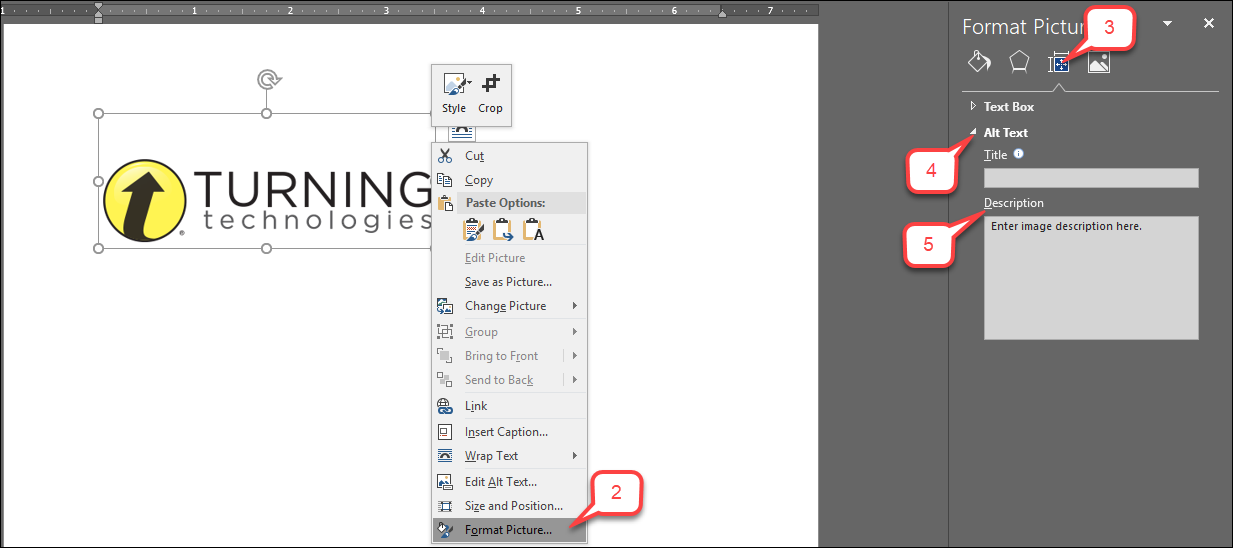This screenshot has height=548, width=1233.
Task: Click the Change Picture icon
Action: (x=445, y=306)
